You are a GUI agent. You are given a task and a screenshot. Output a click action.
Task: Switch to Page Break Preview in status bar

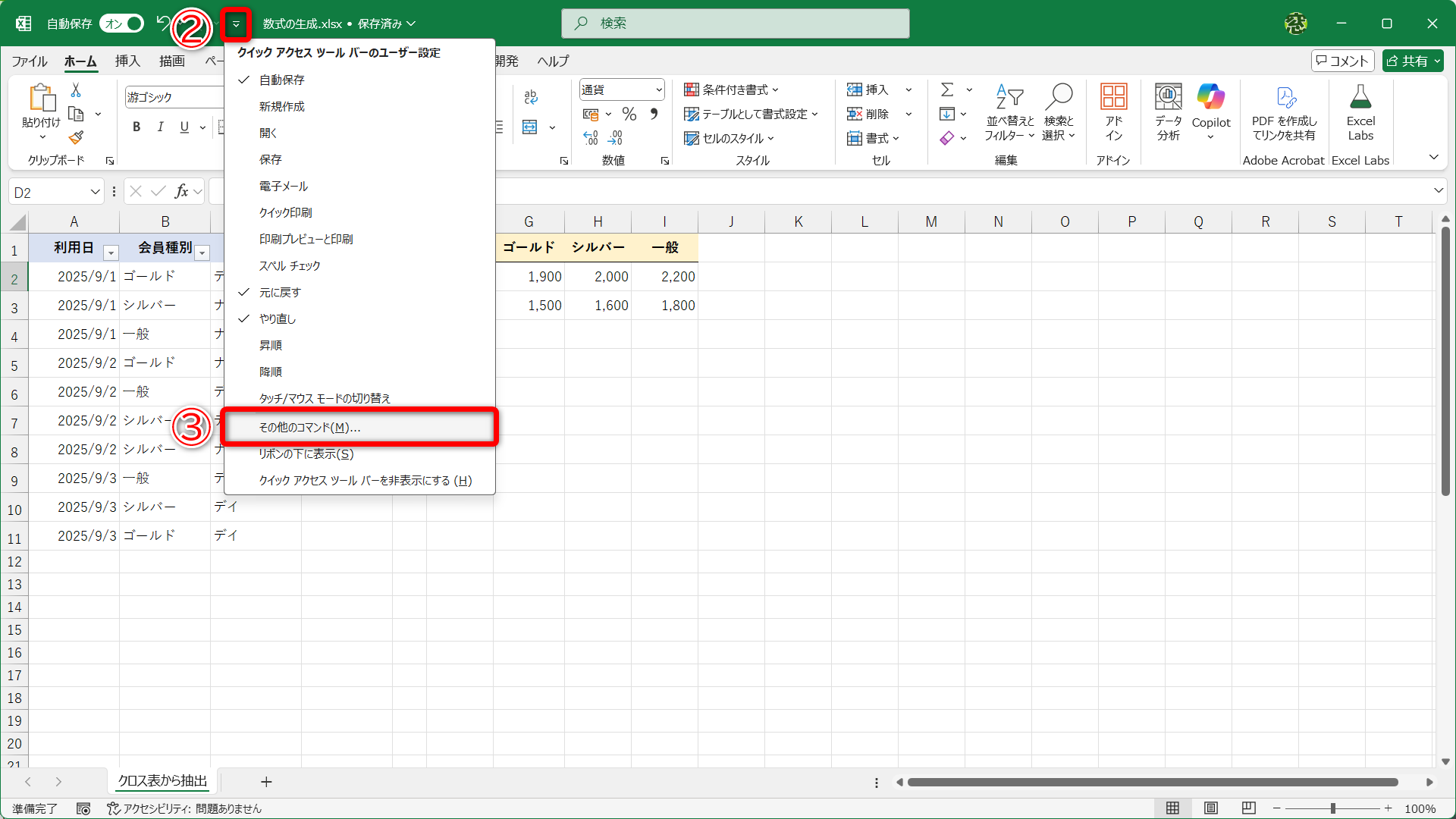coord(1249,808)
